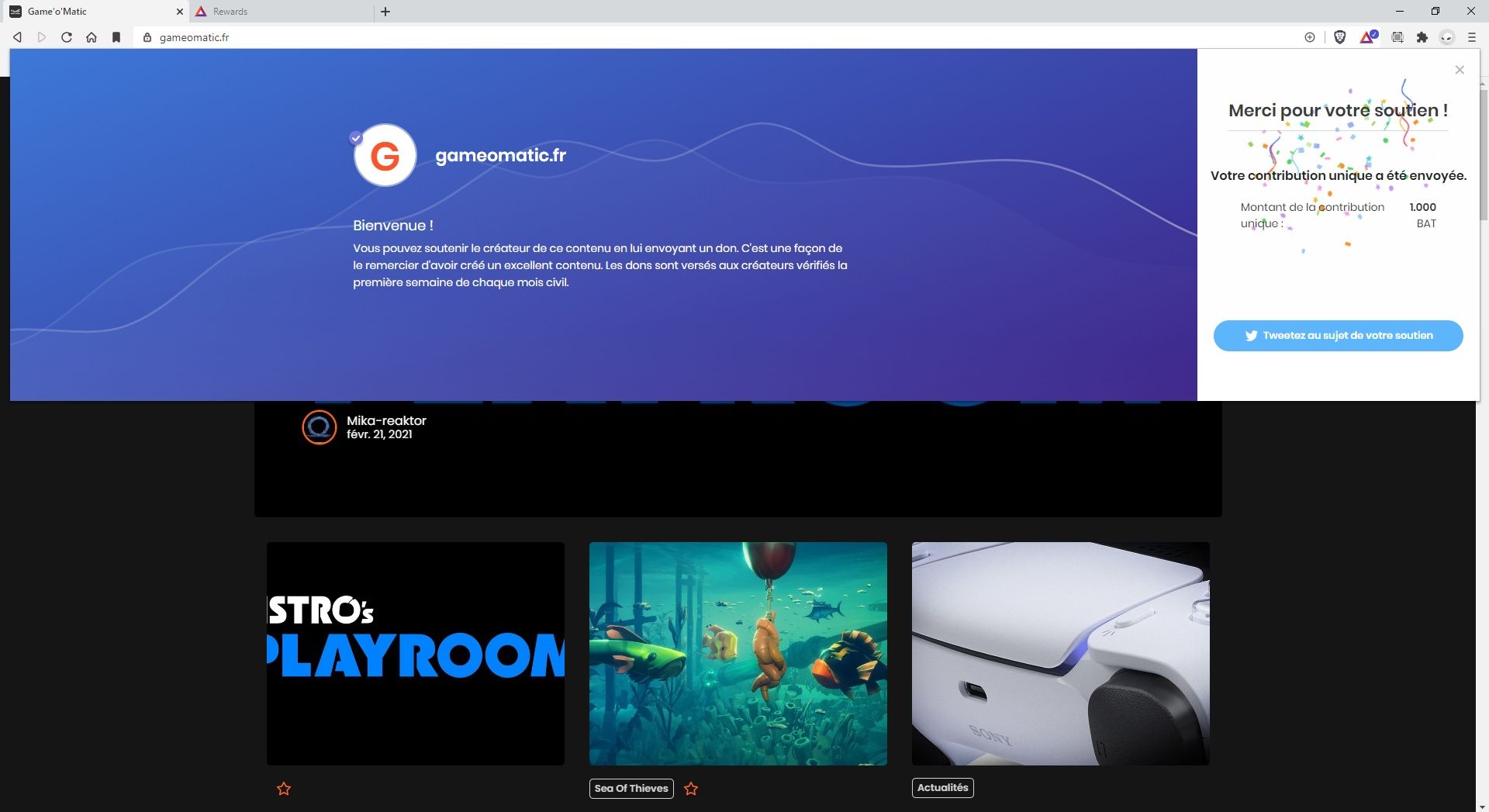The width and height of the screenshot is (1489, 812).
Task: Click the verified checkmark badge on logo
Action: tap(356, 138)
